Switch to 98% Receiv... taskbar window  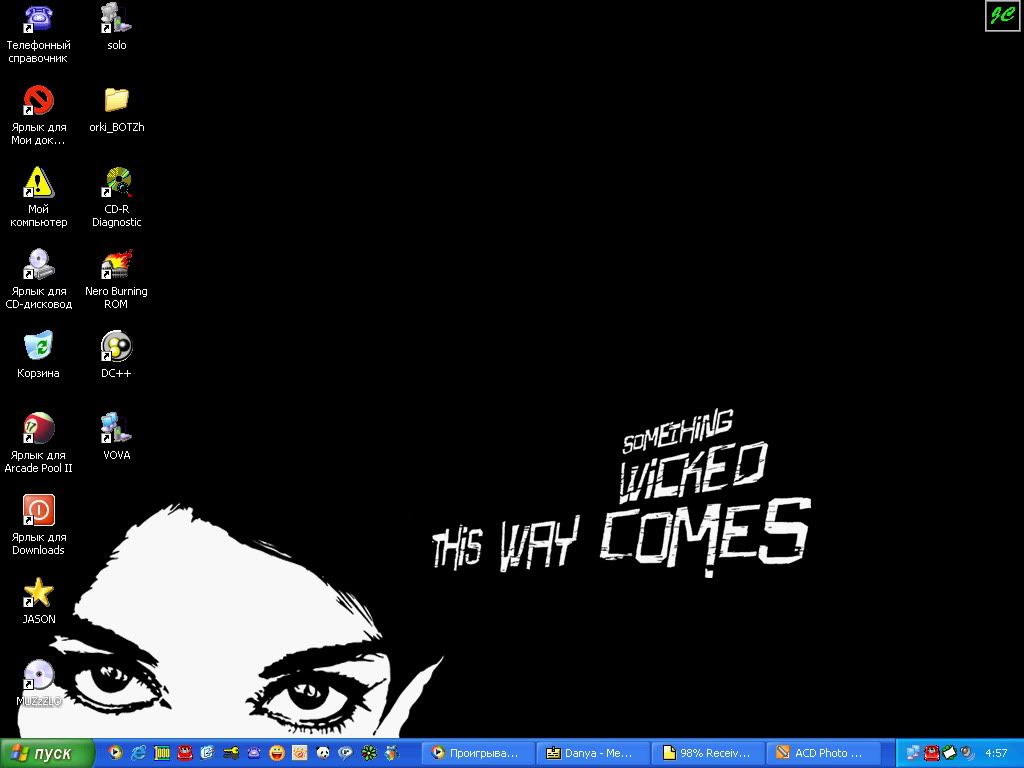(708, 753)
